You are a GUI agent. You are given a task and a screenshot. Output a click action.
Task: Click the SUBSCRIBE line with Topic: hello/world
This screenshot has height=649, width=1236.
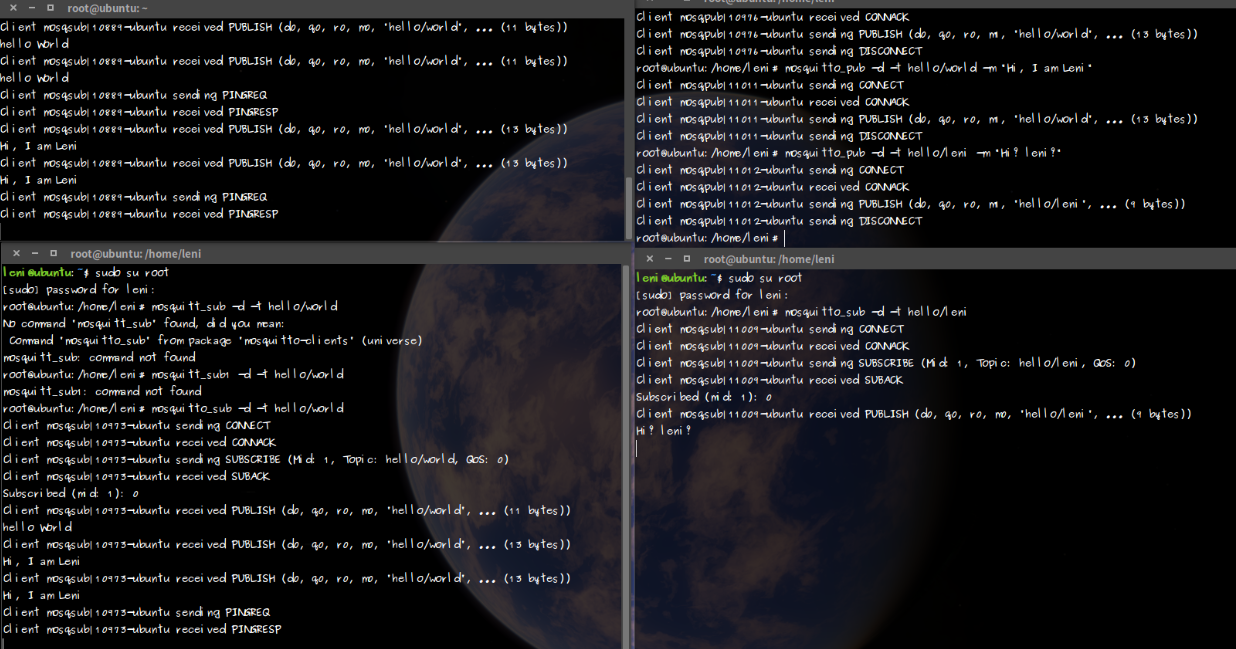pyautogui.click(x=255, y=459)
